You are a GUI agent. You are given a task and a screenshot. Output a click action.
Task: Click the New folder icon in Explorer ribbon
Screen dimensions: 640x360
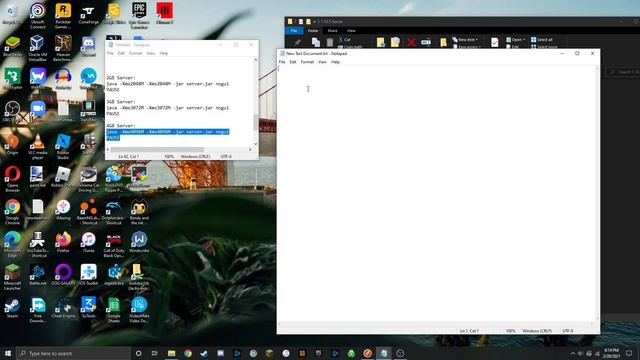(443, 42)
